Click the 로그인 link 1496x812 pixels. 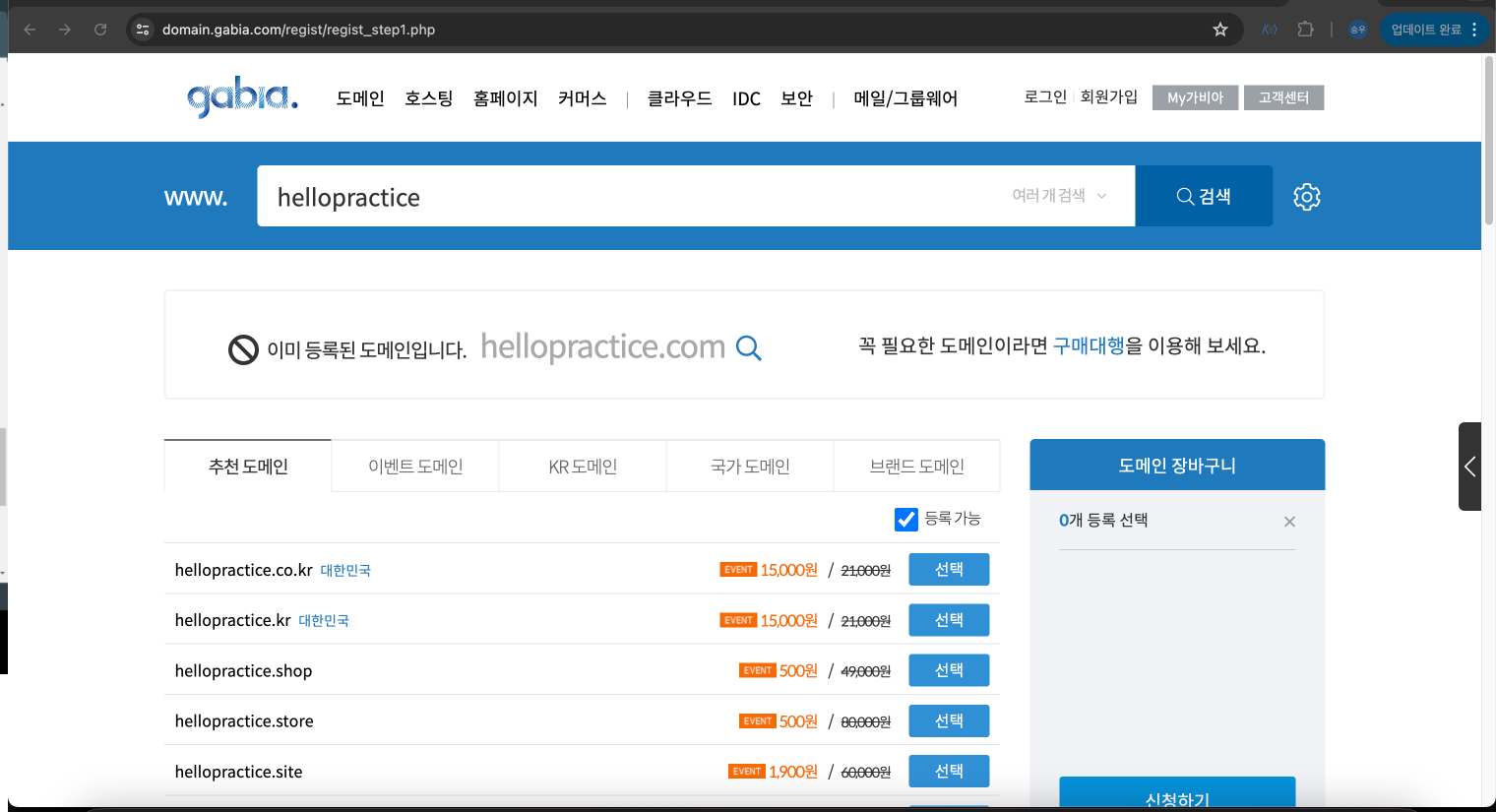pos(1045,96)
